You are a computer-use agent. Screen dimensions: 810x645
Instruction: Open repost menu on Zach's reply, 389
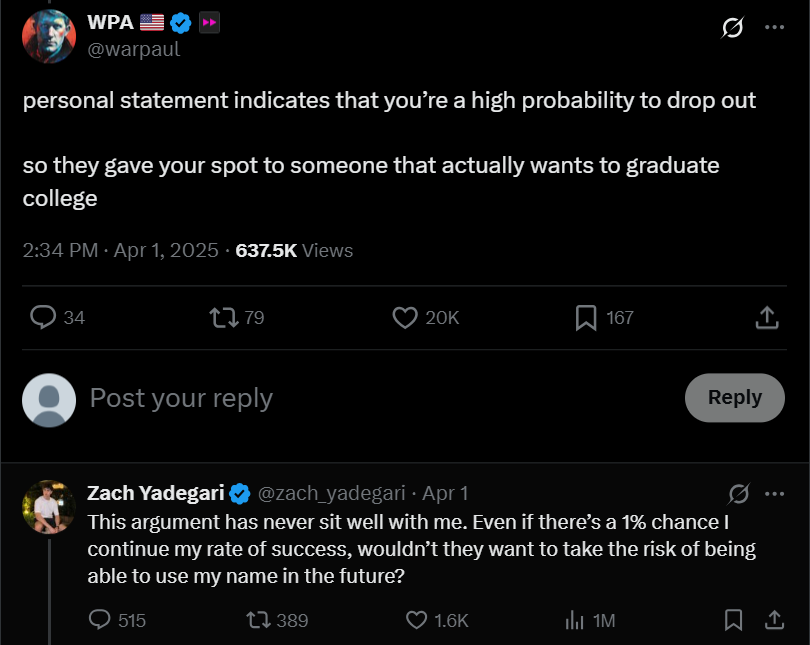point(257,620)
